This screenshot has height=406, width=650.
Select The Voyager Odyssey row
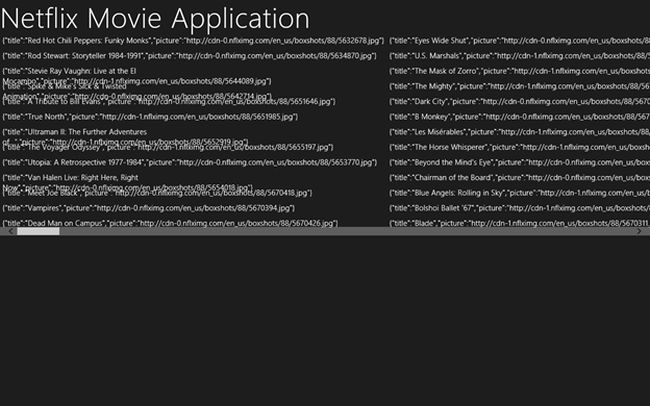tap(168, 147)
